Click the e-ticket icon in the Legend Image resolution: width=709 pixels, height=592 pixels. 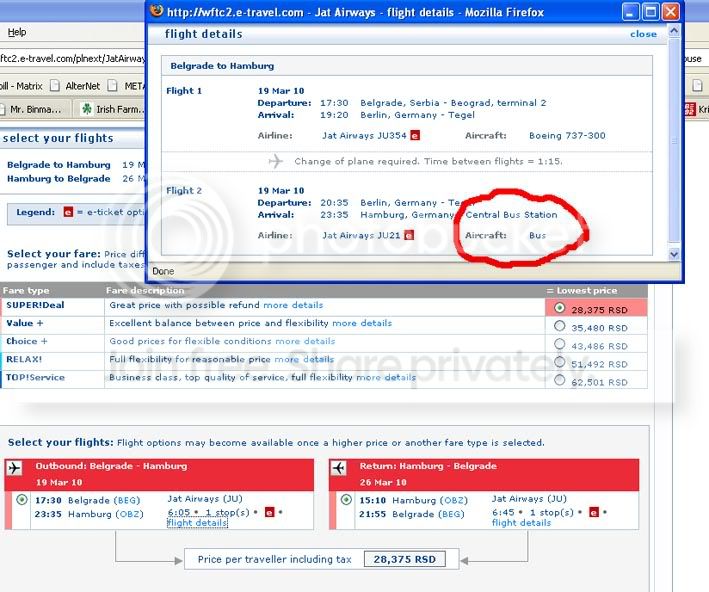click(x=68, y=212)
